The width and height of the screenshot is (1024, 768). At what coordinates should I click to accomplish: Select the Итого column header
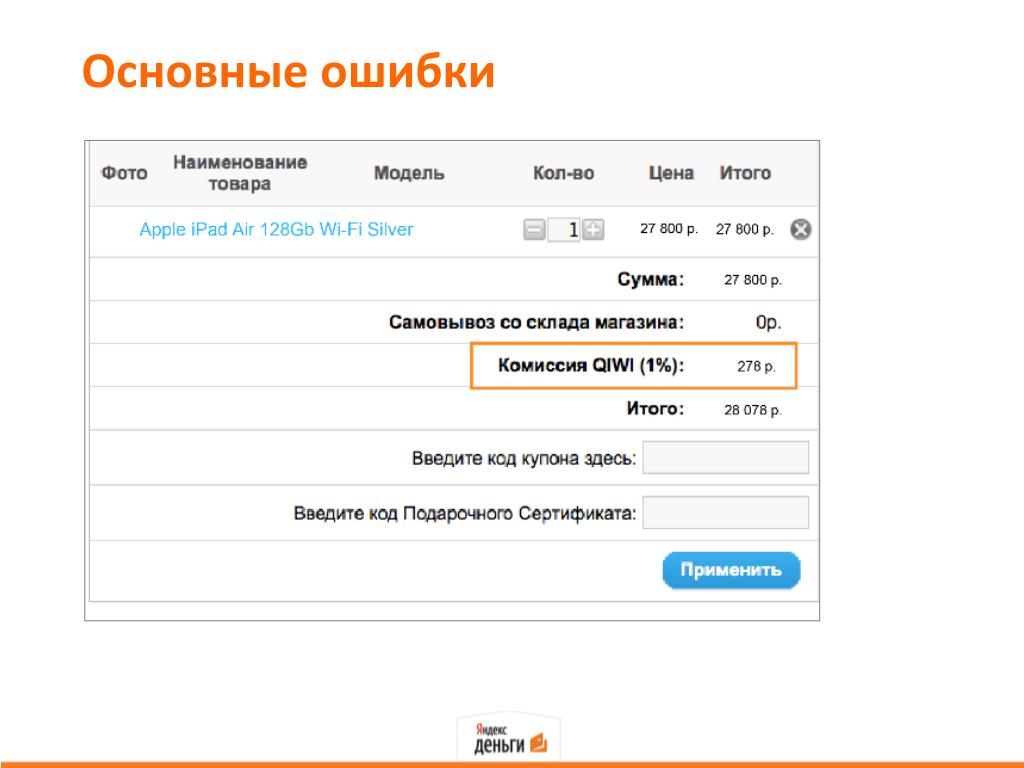point(745,173)
